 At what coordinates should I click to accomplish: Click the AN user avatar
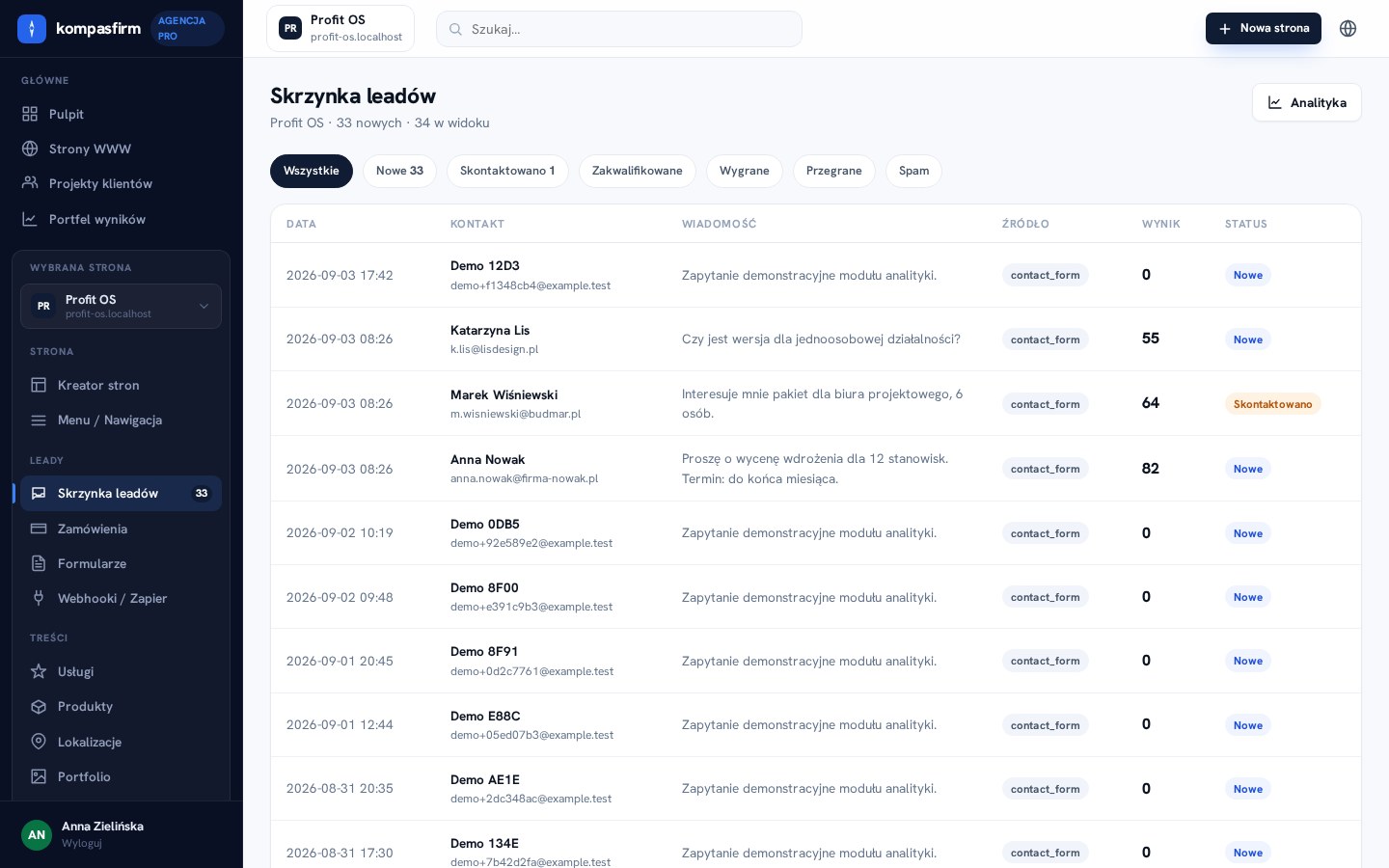(37, 834)
